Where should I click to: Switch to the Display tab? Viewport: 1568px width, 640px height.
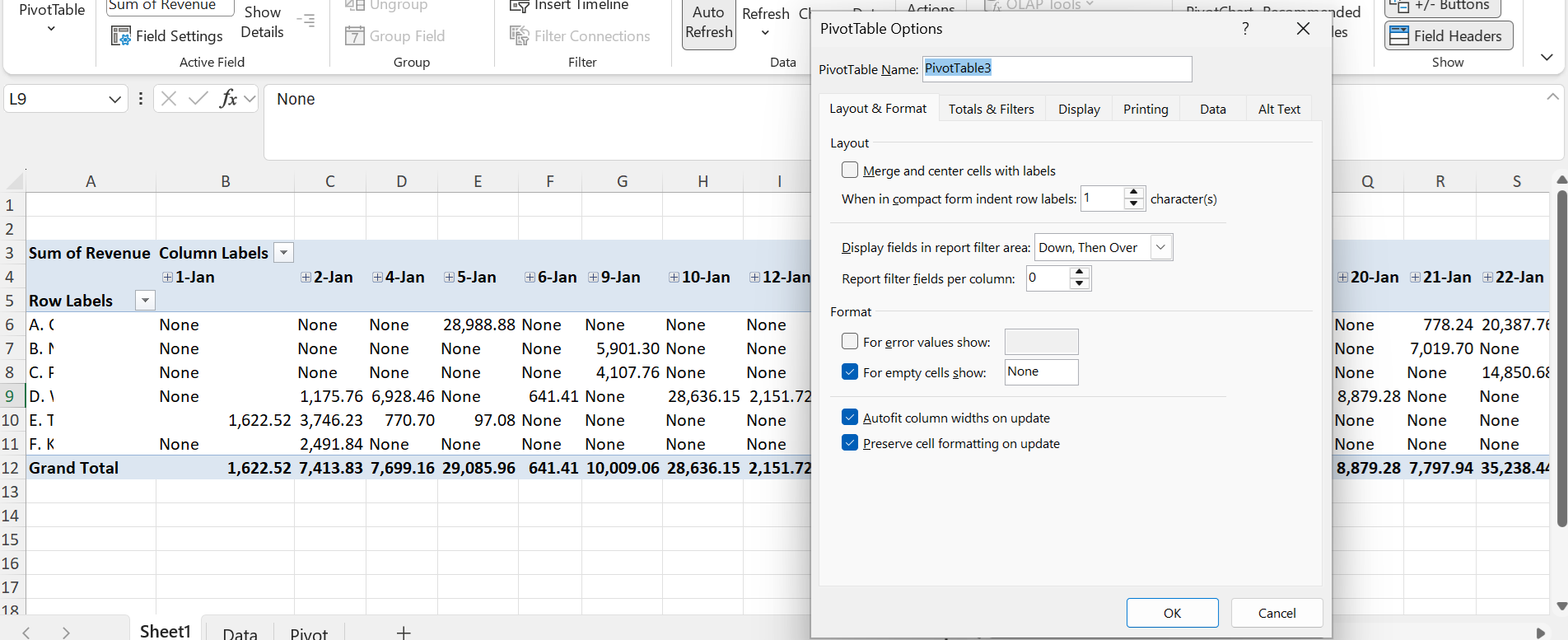(x=1079, y=109)
